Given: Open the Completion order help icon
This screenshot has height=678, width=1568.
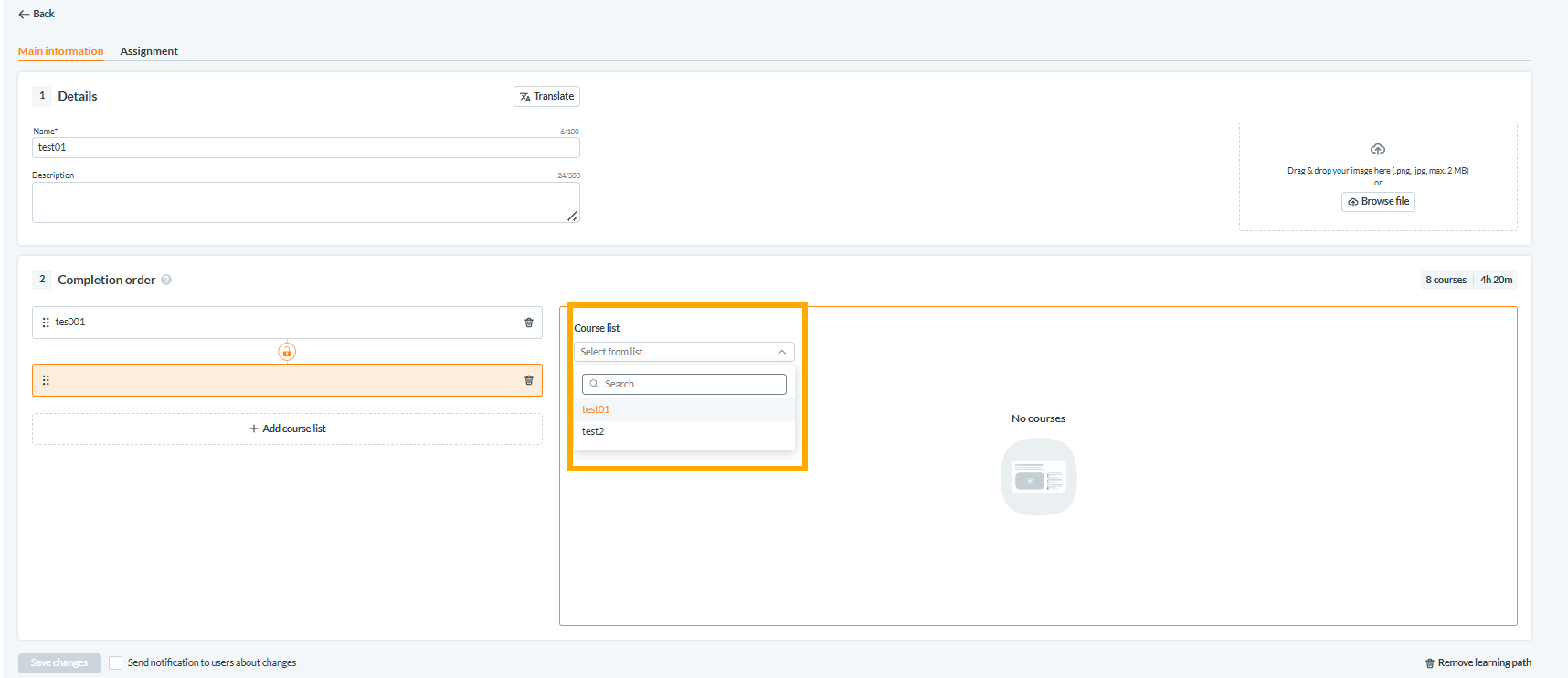Looking at the screenshot, I should click(x=166, y=280).
